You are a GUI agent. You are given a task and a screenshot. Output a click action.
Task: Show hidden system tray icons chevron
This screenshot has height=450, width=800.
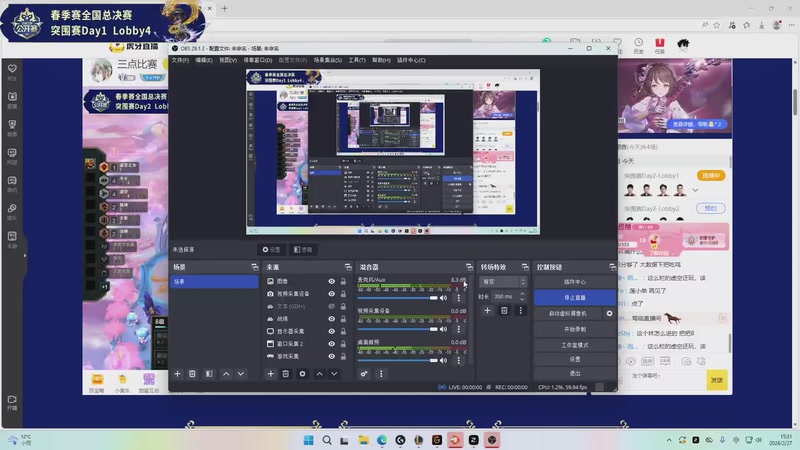point(669,440)
